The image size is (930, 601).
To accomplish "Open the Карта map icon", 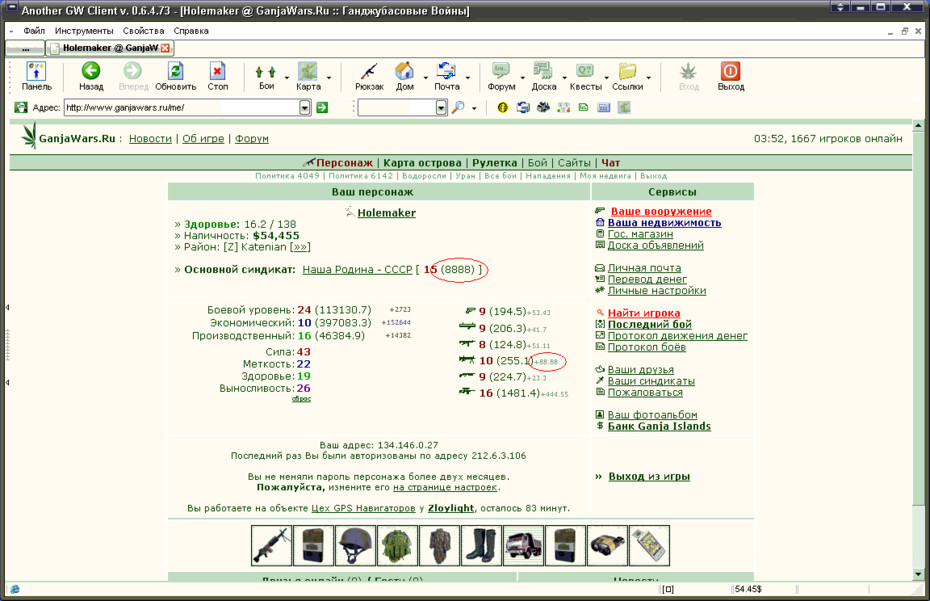I will [308, 77].
